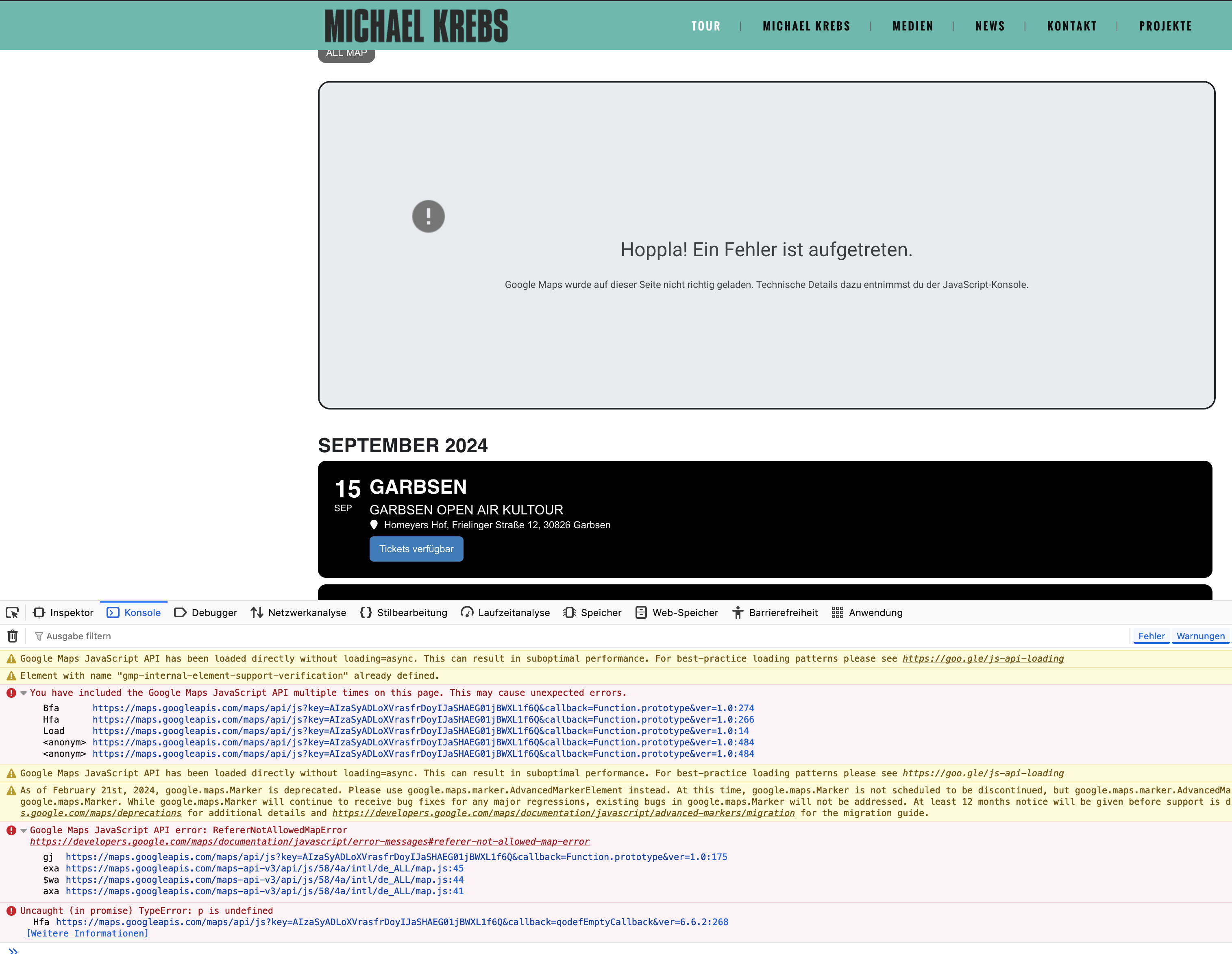The image size is (1232, 954).
Task: Open the referer-not-allowed-map-error documentation link
Action: pyautogui.click(x=310, y=842)
